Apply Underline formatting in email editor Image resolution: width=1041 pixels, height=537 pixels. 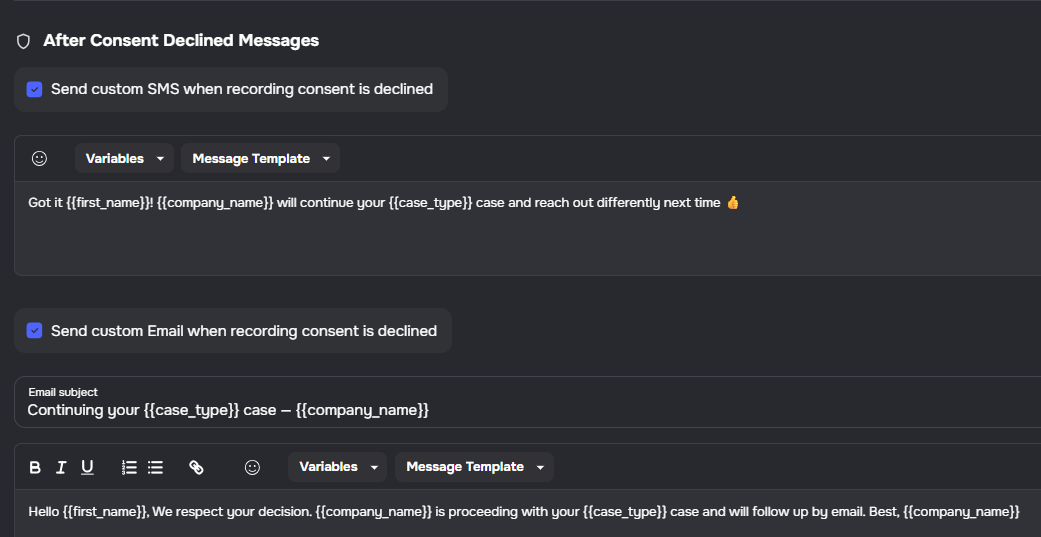pos(87,467)
